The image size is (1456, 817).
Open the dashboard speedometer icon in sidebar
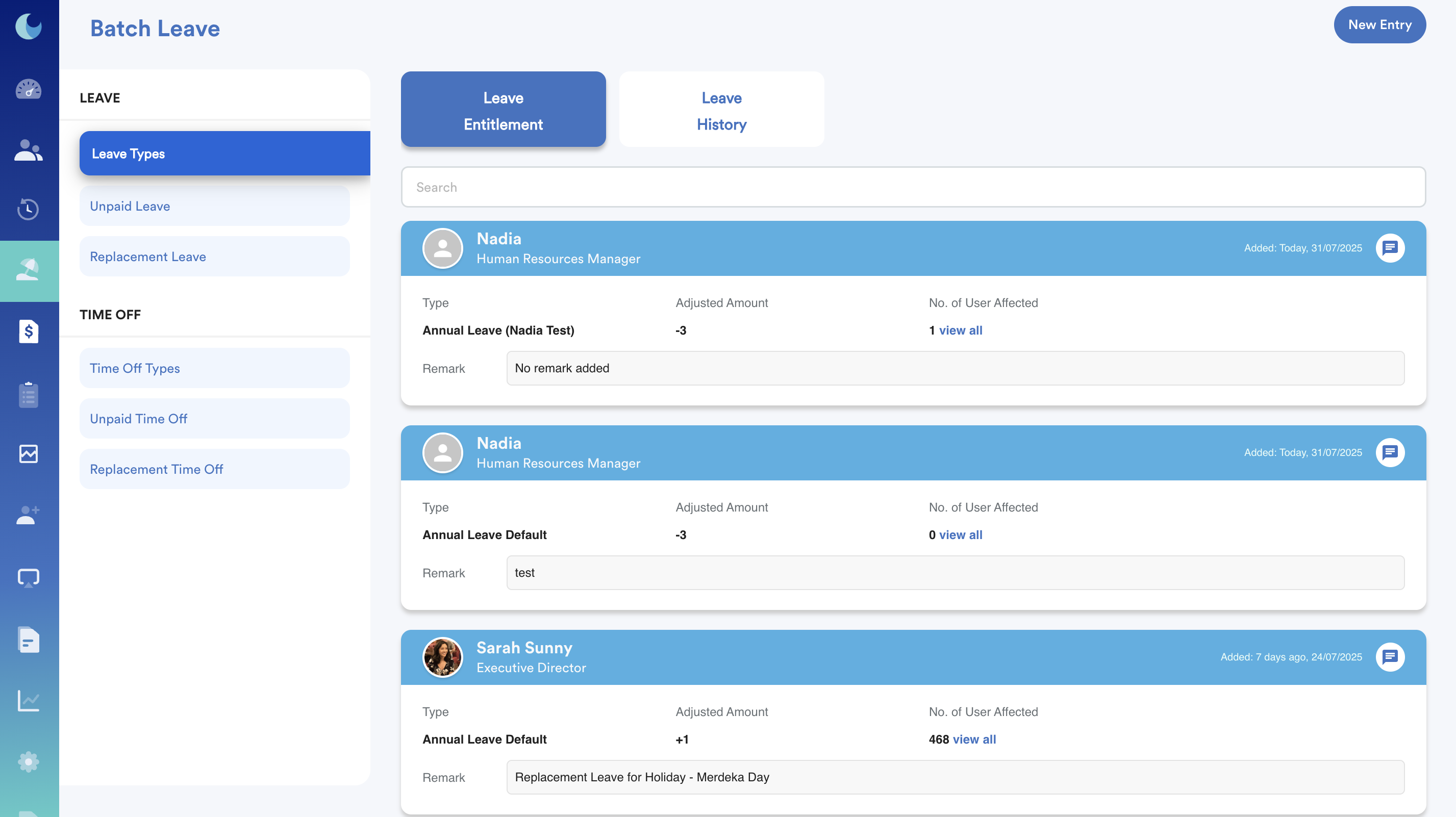click(x=28, y=89)
